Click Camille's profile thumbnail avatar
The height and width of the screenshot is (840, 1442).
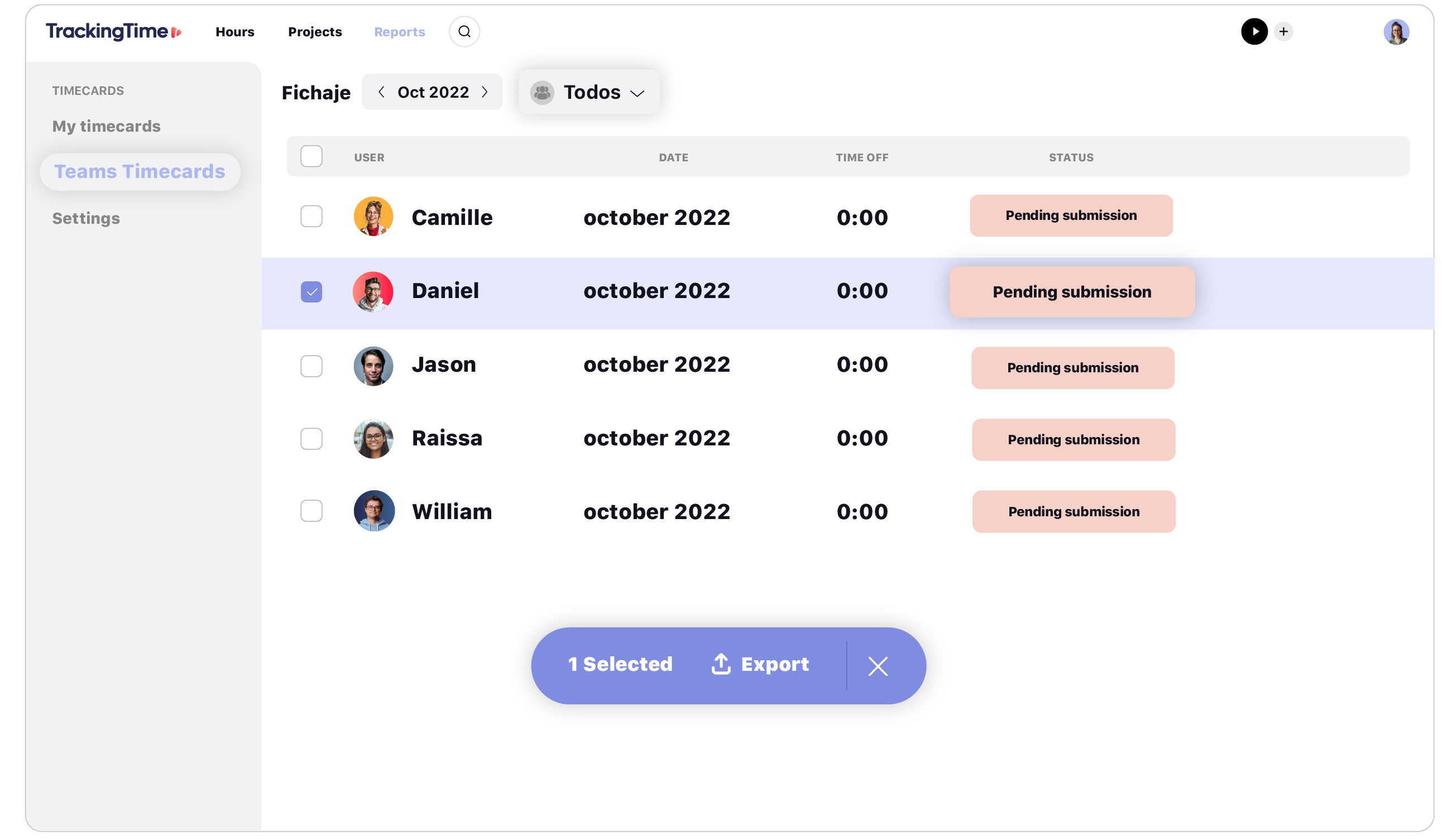tap(374, 216)
